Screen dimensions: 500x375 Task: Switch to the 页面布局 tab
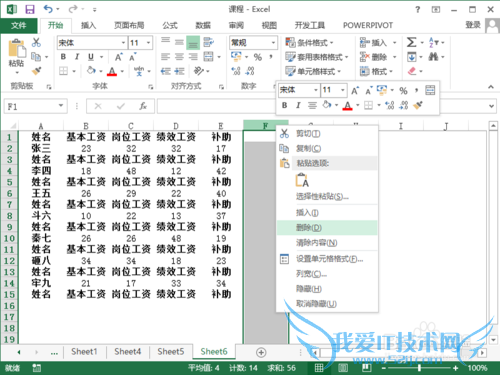click(x=129, y=25)
